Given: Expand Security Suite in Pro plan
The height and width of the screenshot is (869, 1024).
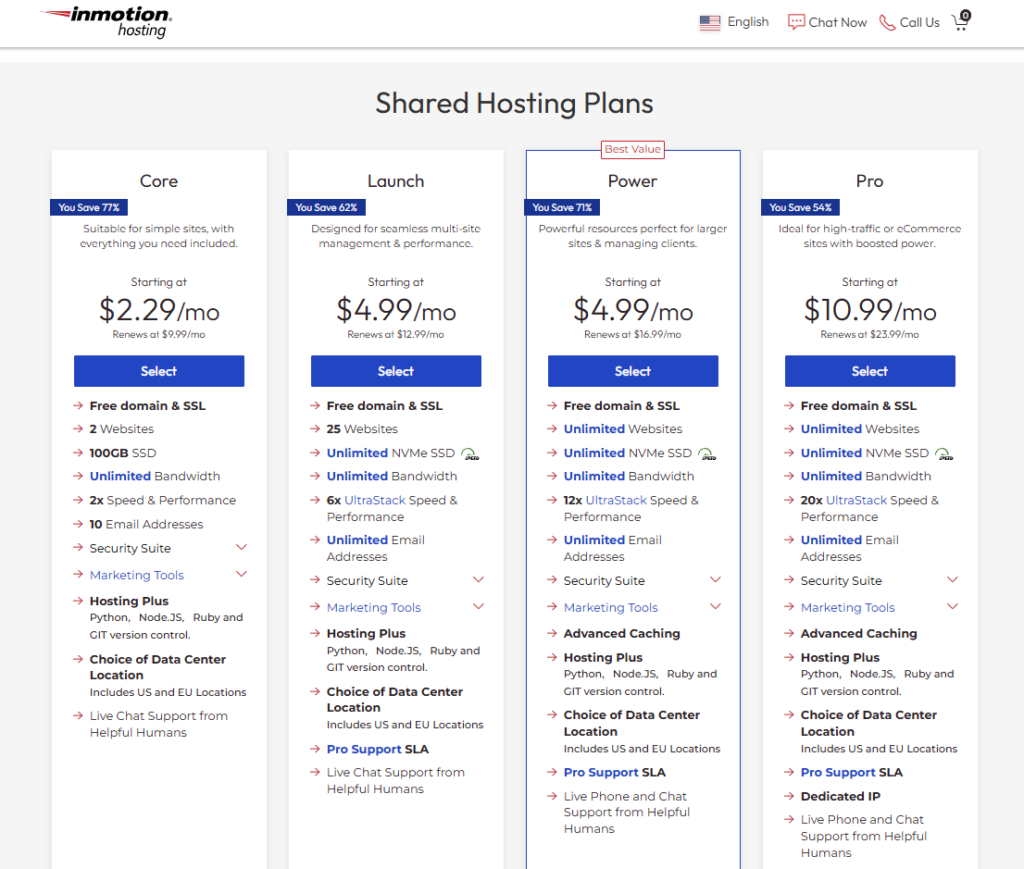Looking at the screenshot, I should (952, 580).
